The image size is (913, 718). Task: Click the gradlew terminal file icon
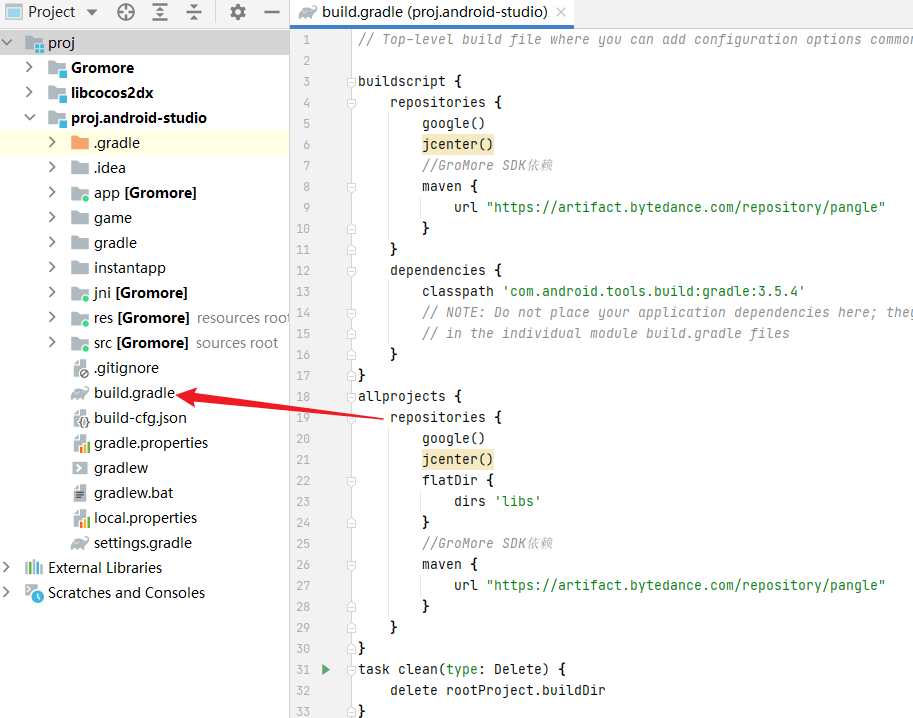[x=80, y=468]
